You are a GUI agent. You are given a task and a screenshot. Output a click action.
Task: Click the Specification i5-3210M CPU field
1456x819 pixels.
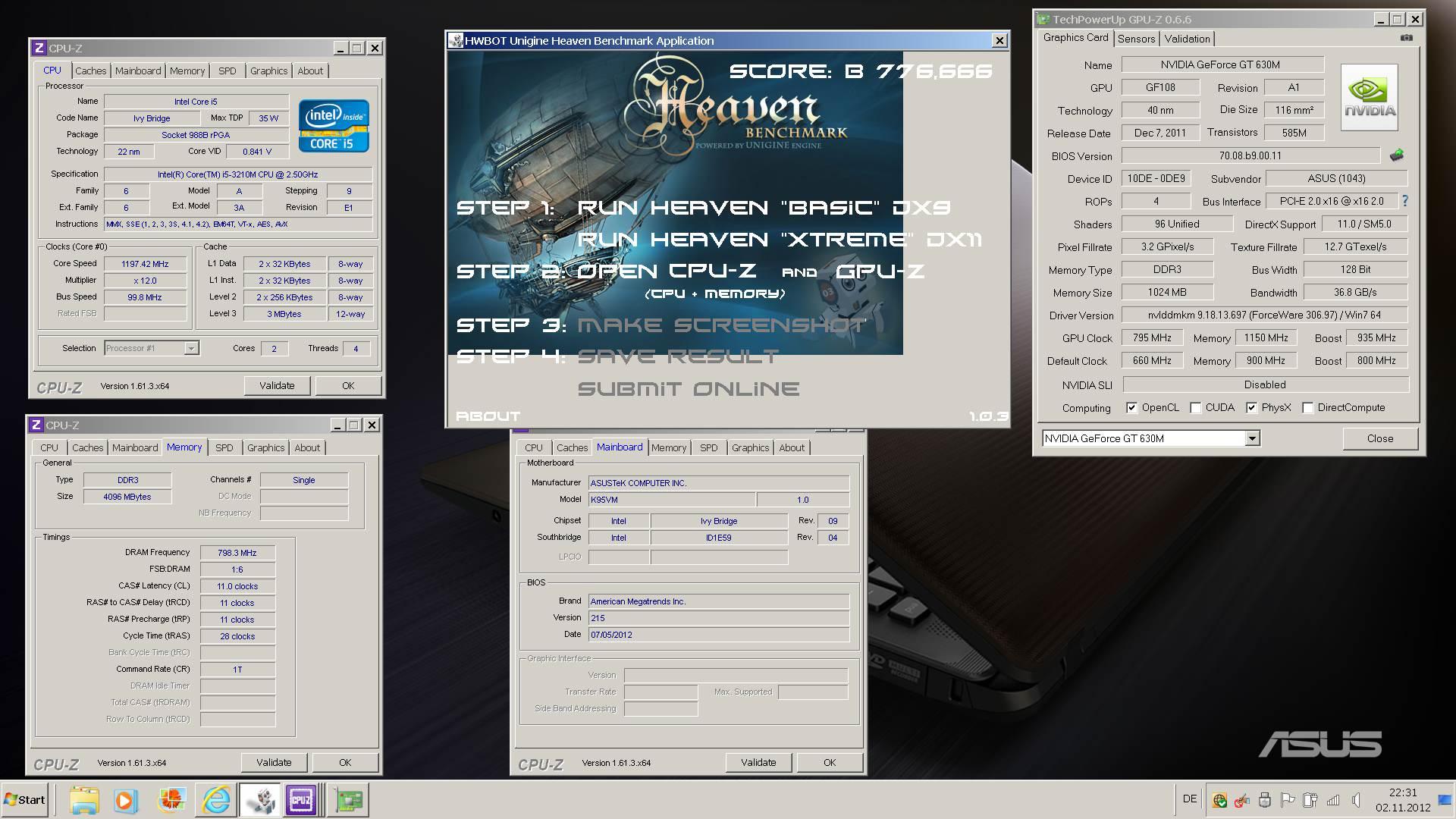237,174
